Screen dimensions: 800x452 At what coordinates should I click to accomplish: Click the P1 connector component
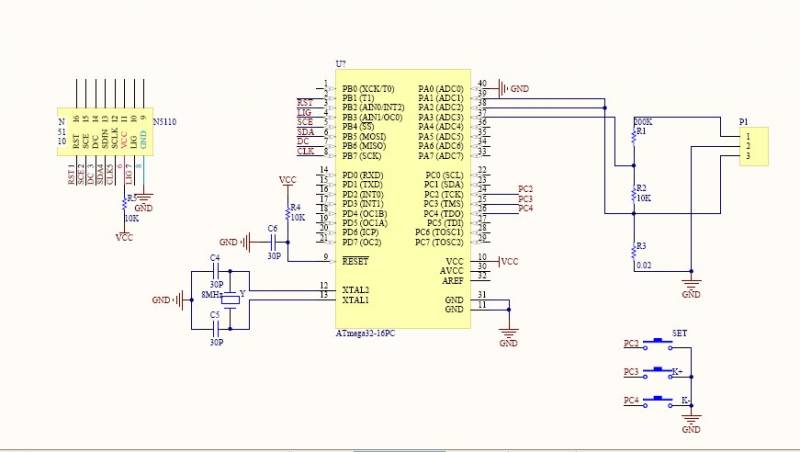point(754,146)
